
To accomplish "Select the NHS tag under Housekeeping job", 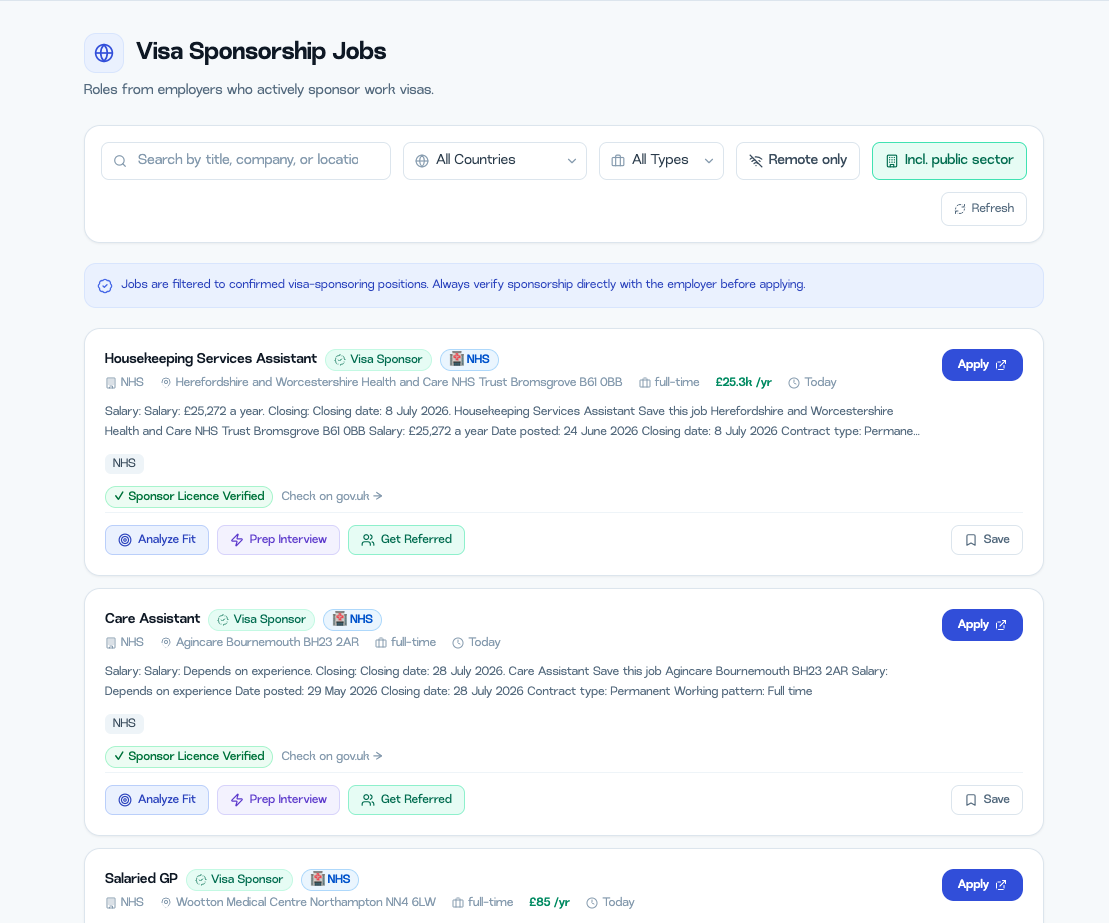I will pyautogui.click(x=124, y=463).
